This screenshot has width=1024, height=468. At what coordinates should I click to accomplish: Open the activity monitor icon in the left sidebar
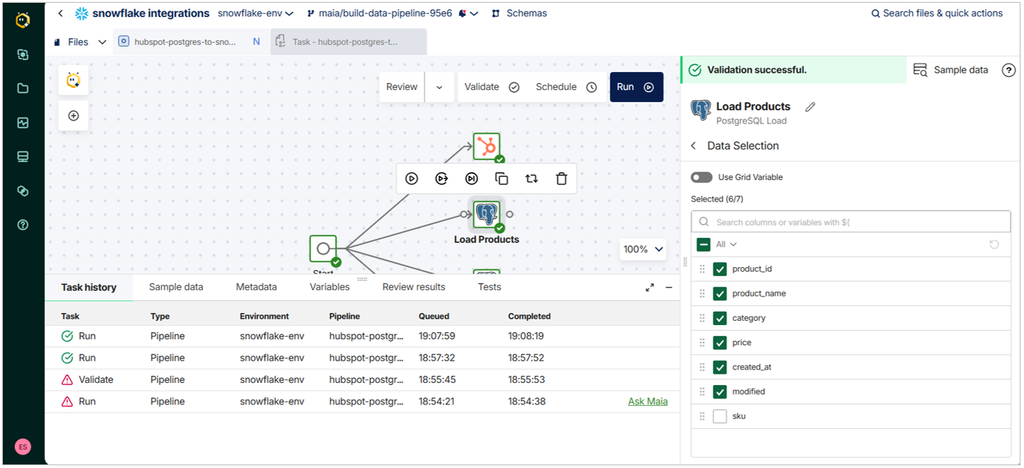coord(23,123)
